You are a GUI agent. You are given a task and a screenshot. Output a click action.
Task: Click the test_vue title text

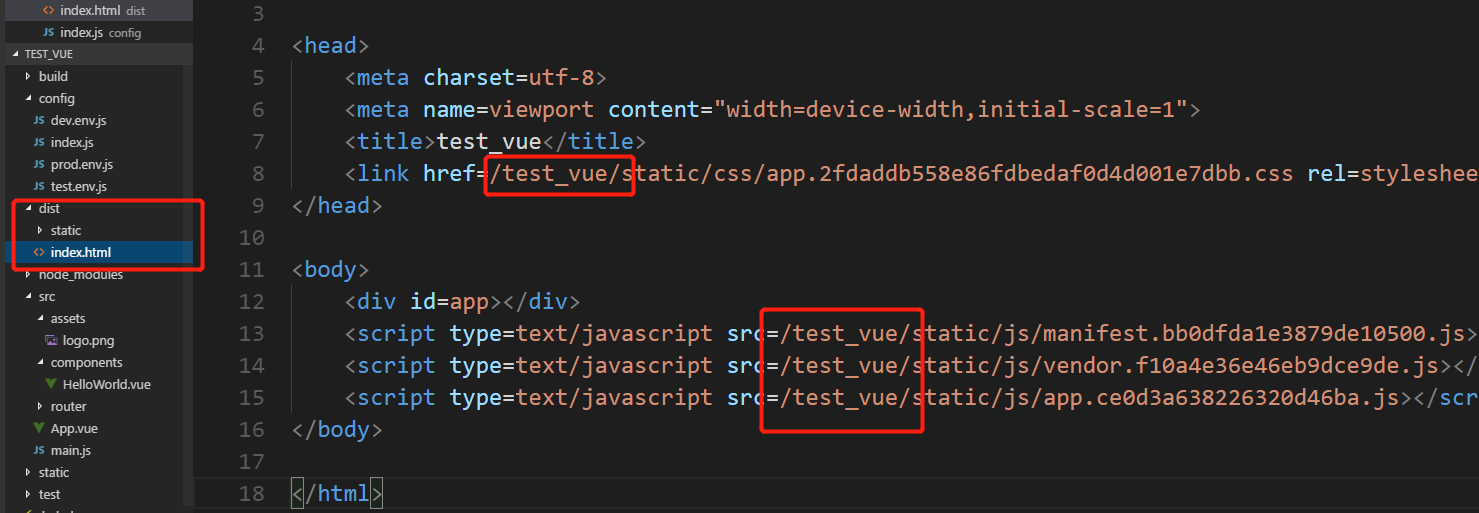[x=488, y=141]
